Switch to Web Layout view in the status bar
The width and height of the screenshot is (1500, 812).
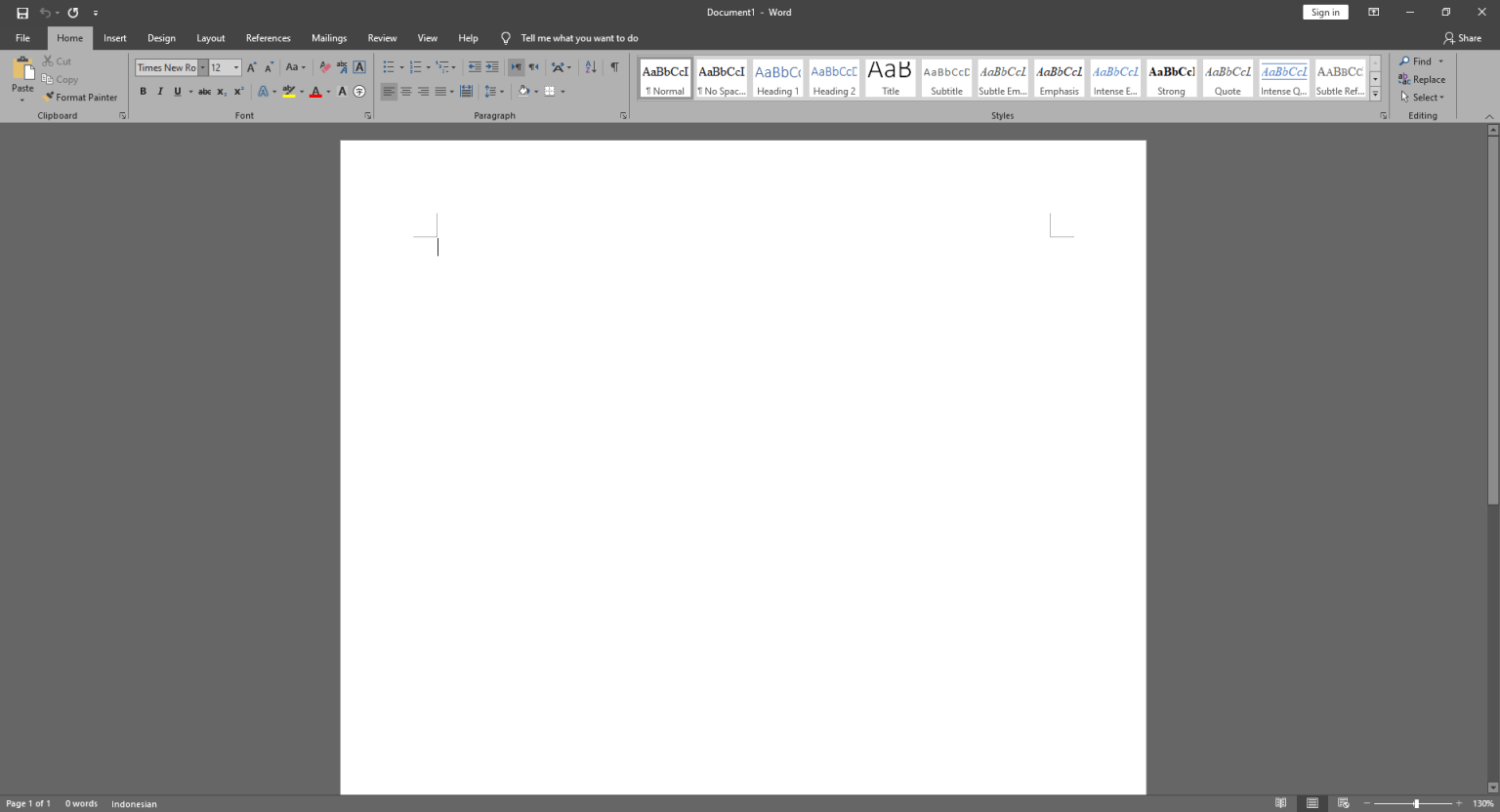point(1344,803)
